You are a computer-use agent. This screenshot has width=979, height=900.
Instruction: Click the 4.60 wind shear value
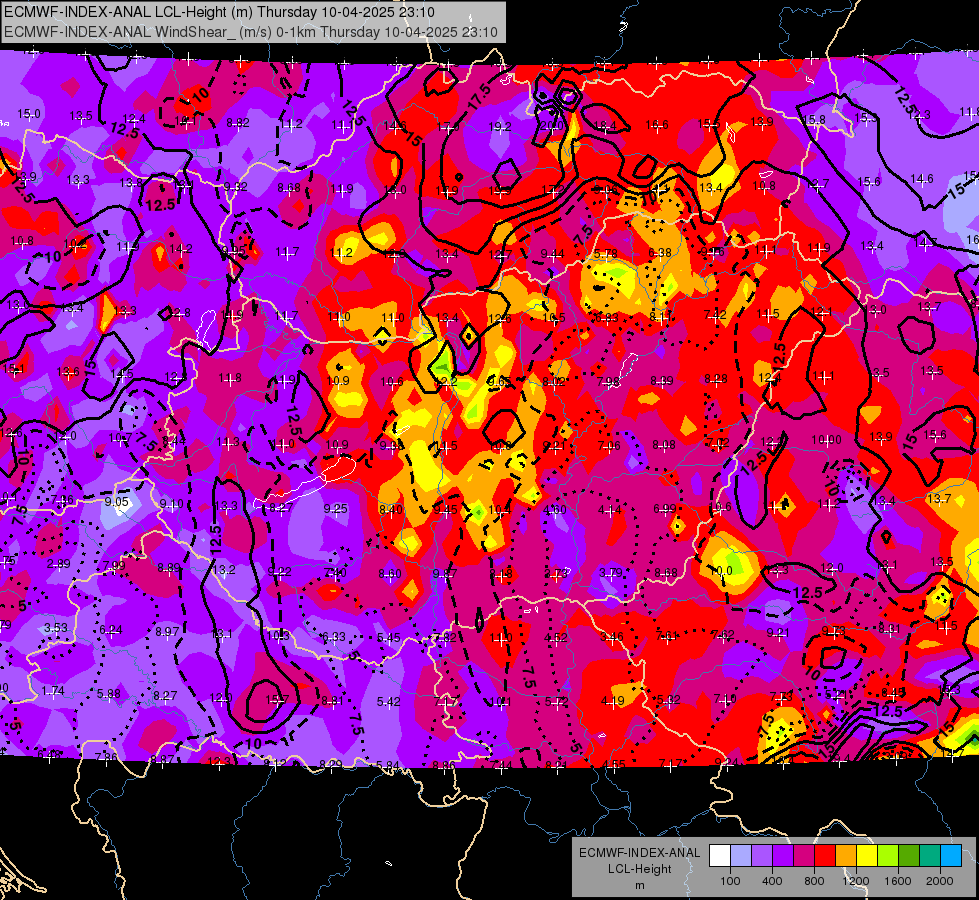click(x=554, y=510)
